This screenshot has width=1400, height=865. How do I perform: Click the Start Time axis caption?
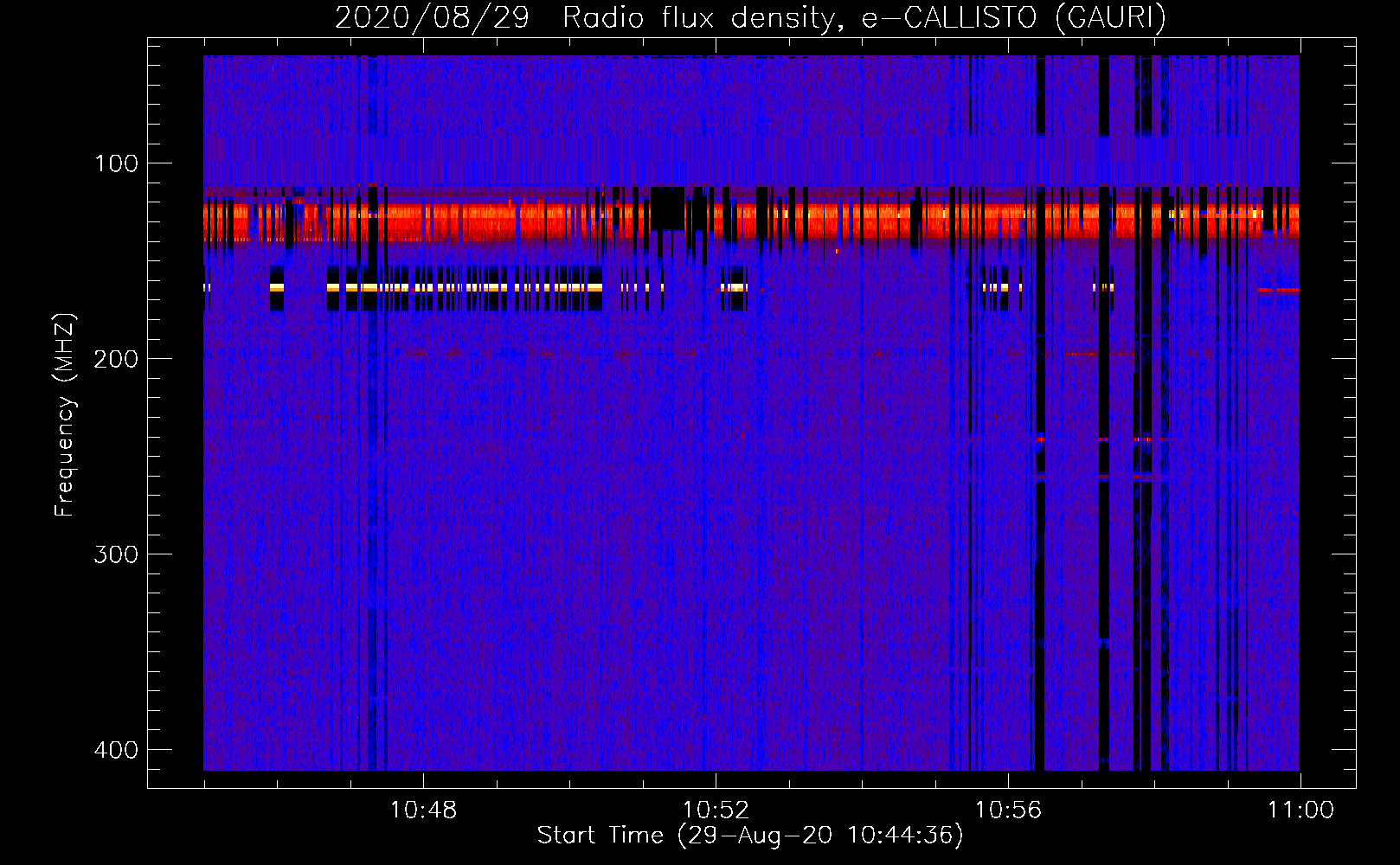click(750, 836)
